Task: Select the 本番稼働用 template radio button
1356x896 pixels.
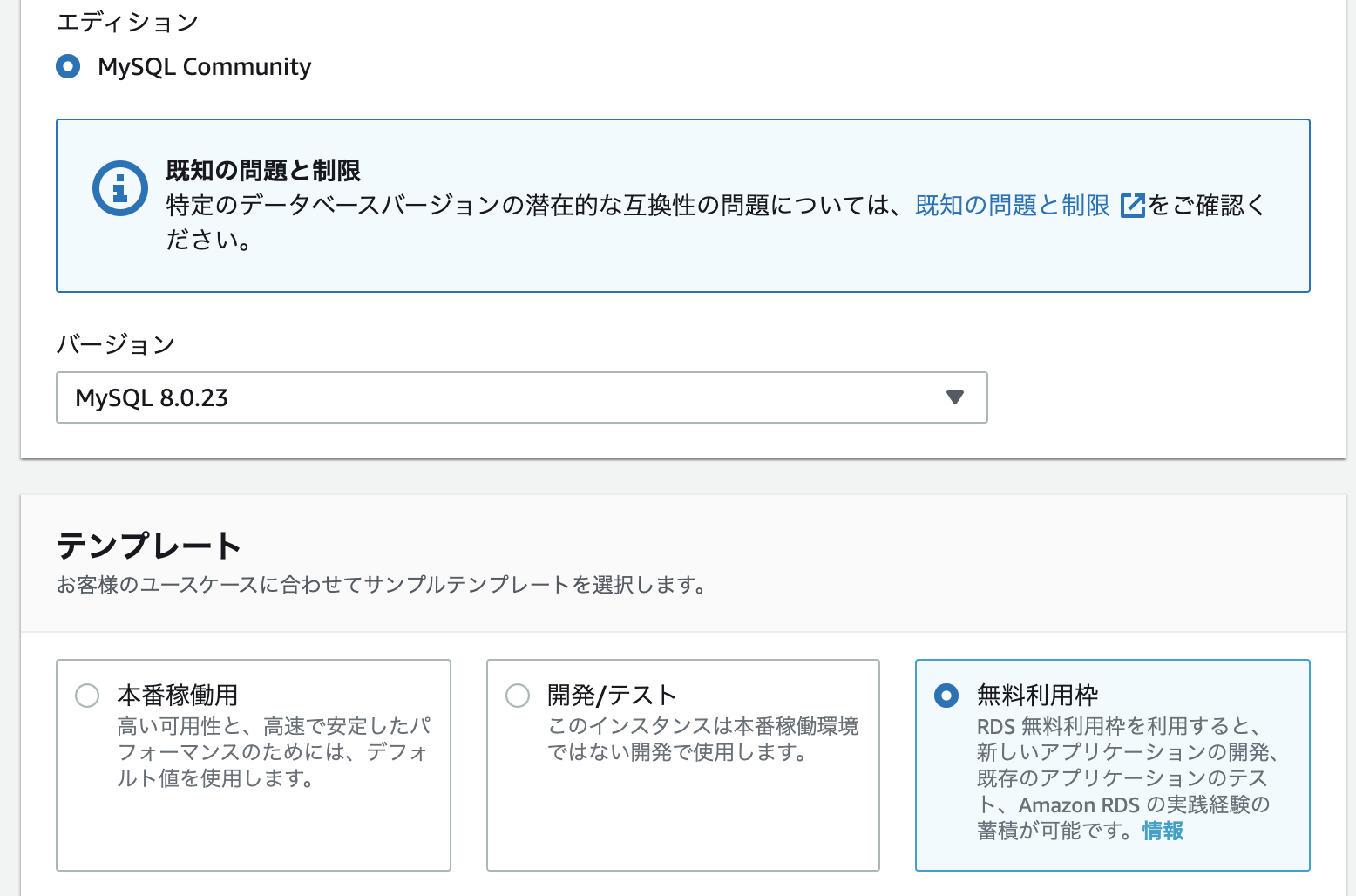Action: [86, 696]
